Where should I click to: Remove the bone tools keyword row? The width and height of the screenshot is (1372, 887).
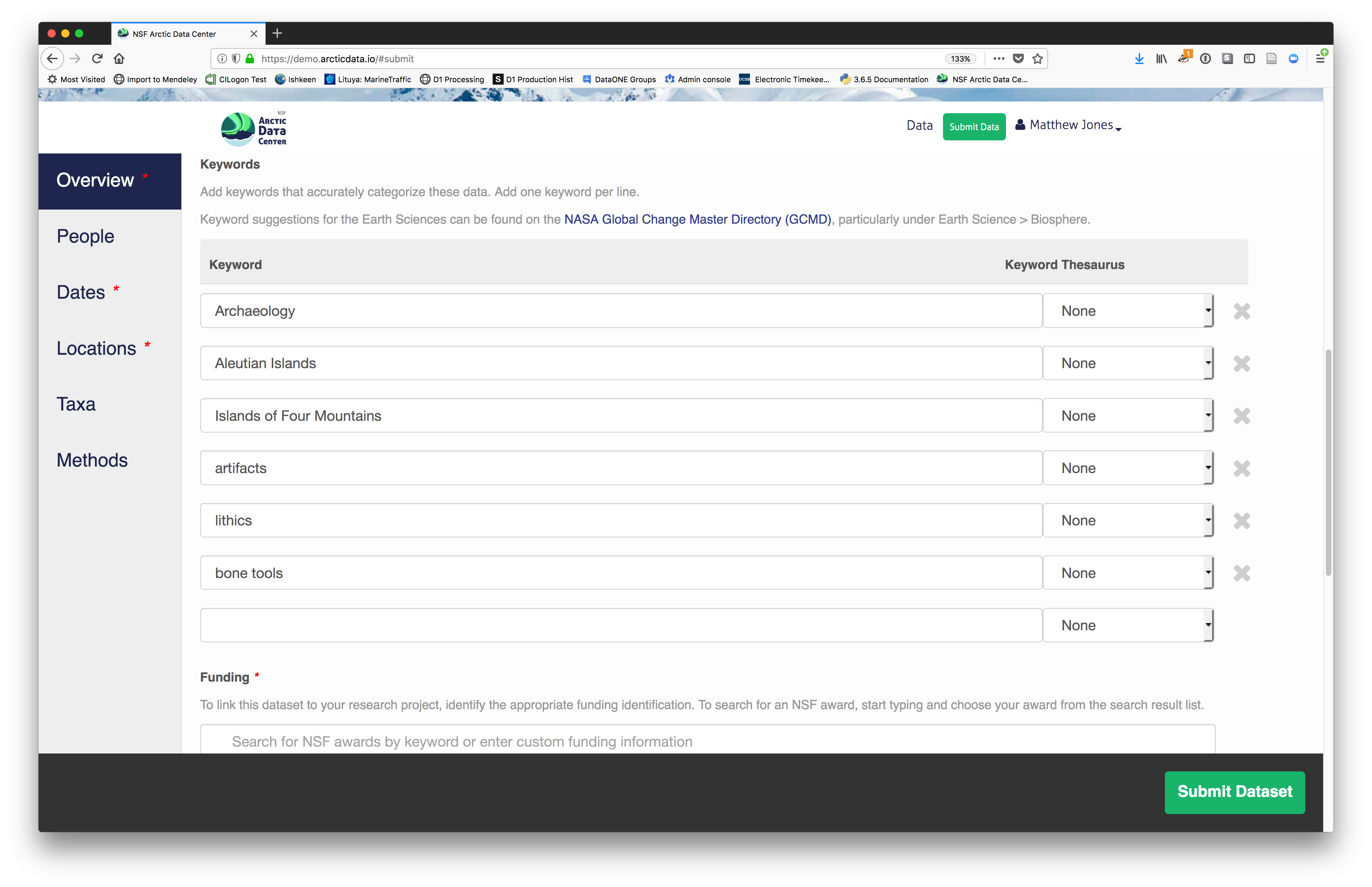pyautogui.click(x=1241, y=573)
